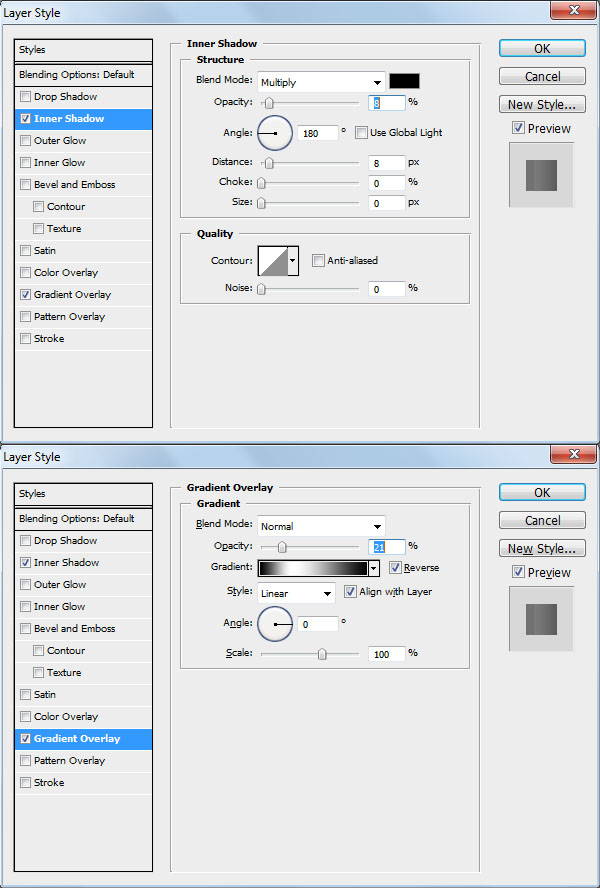The image size is (600, 888).
Task: Enable Bevel and Emboss in top dialog
Action: [25, 185]
